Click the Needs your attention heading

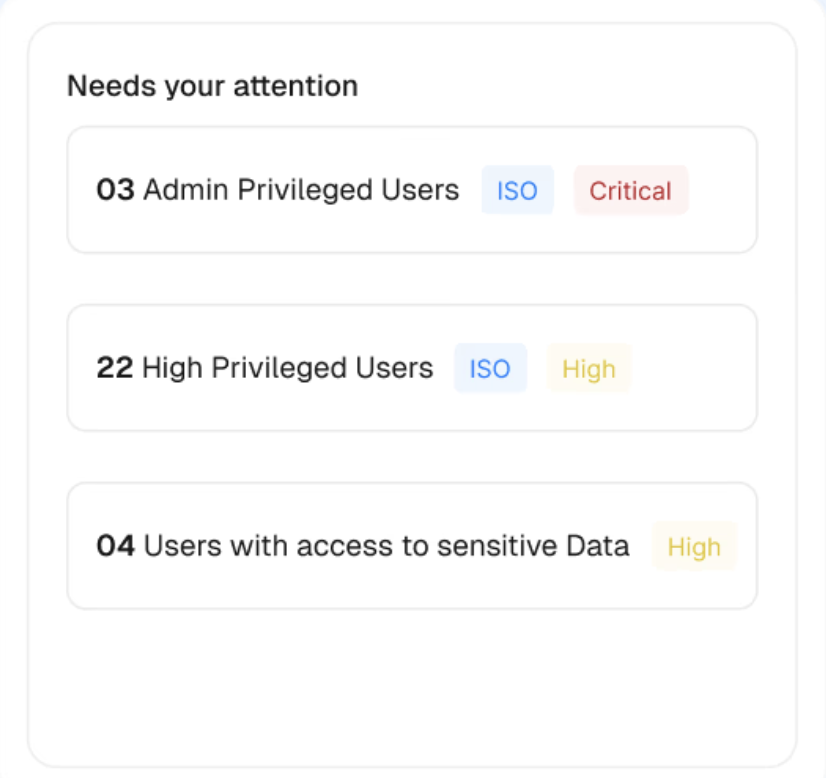[212, 86]
